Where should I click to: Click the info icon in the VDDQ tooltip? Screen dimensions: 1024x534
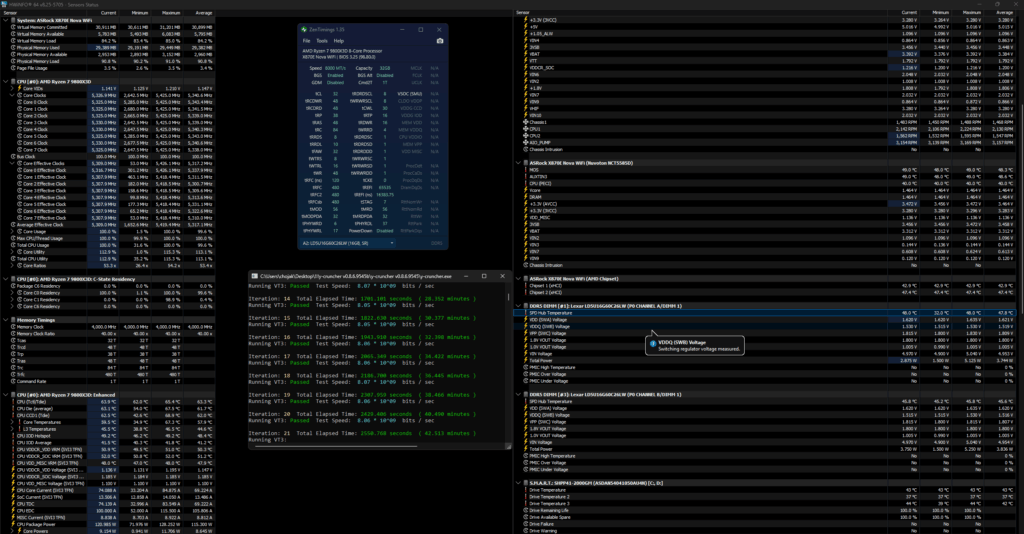(x=653, y=343)
